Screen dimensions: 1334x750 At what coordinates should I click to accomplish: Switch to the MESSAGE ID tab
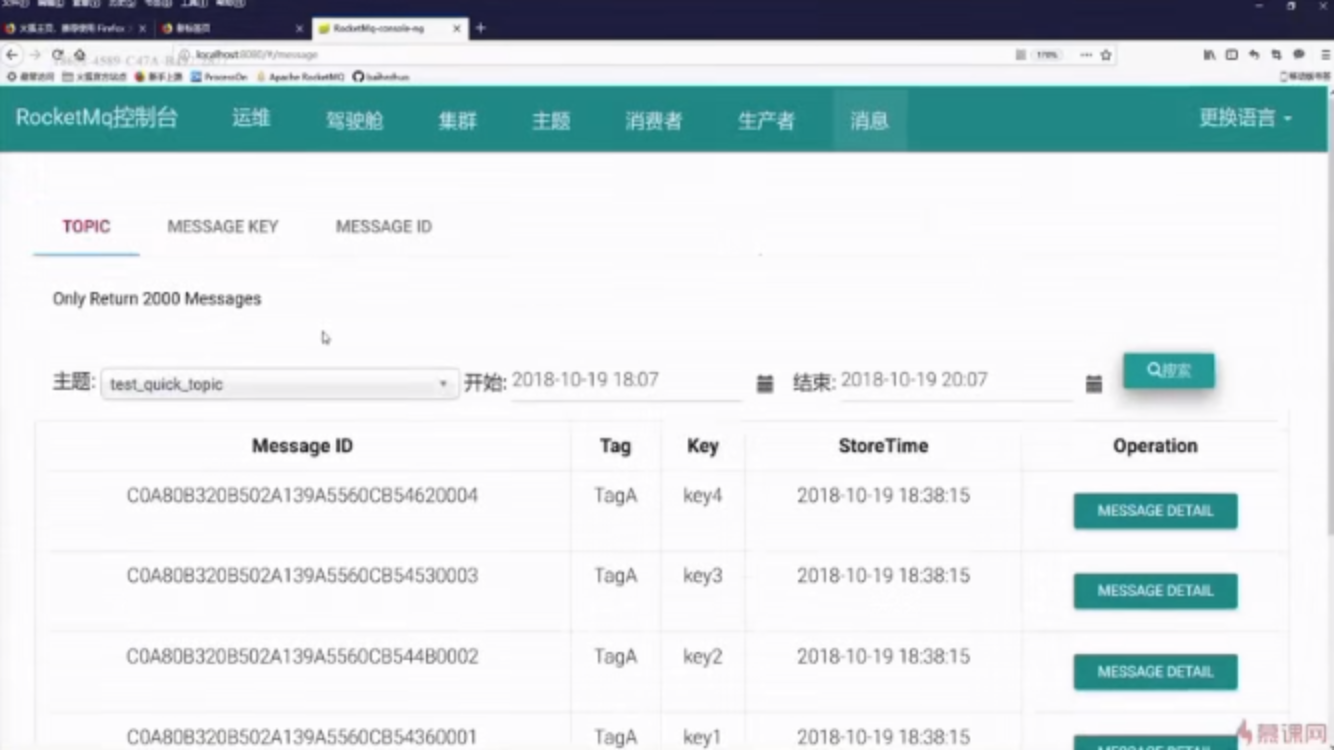[x=384, y=227]
